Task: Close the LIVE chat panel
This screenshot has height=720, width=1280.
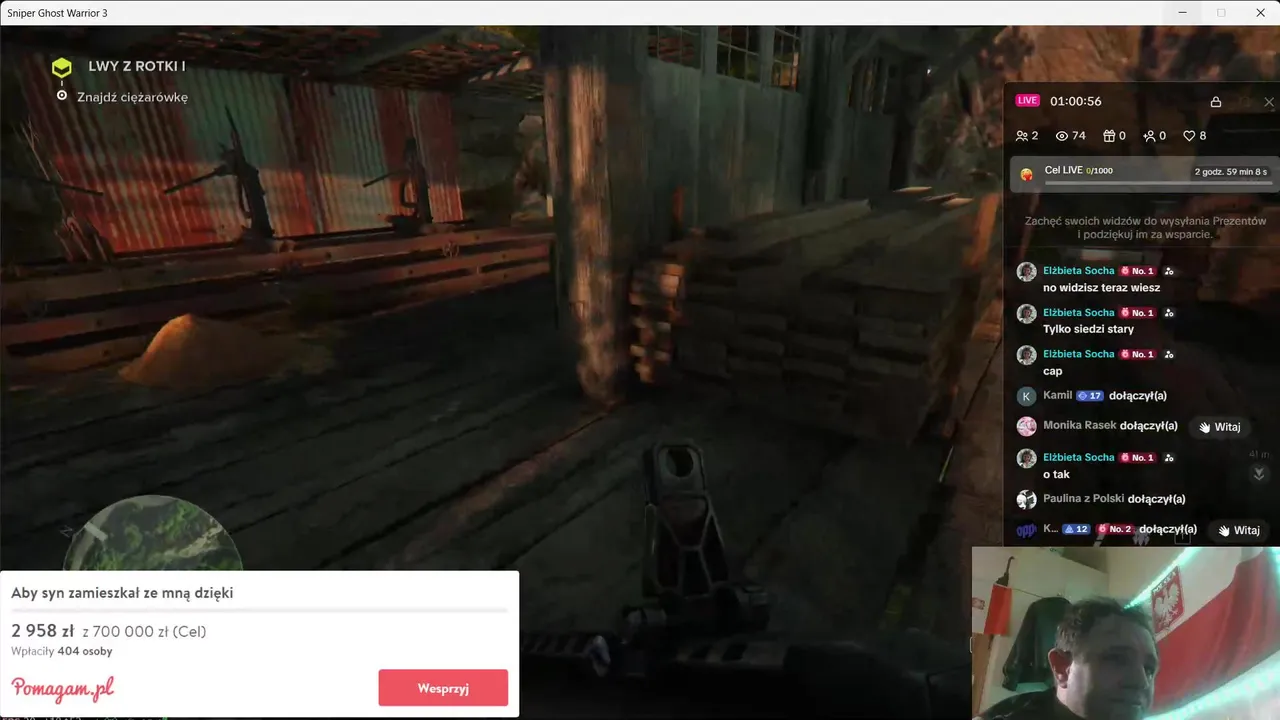Action: point(1269,102)
